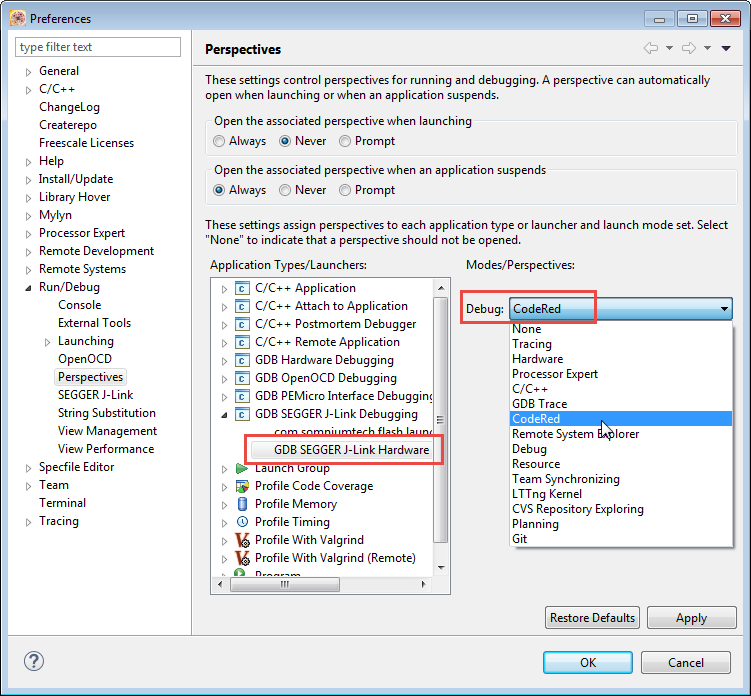Click the Profile Code Coverage icon
This screenshot has height=696, width=751.
pos(242,486)
